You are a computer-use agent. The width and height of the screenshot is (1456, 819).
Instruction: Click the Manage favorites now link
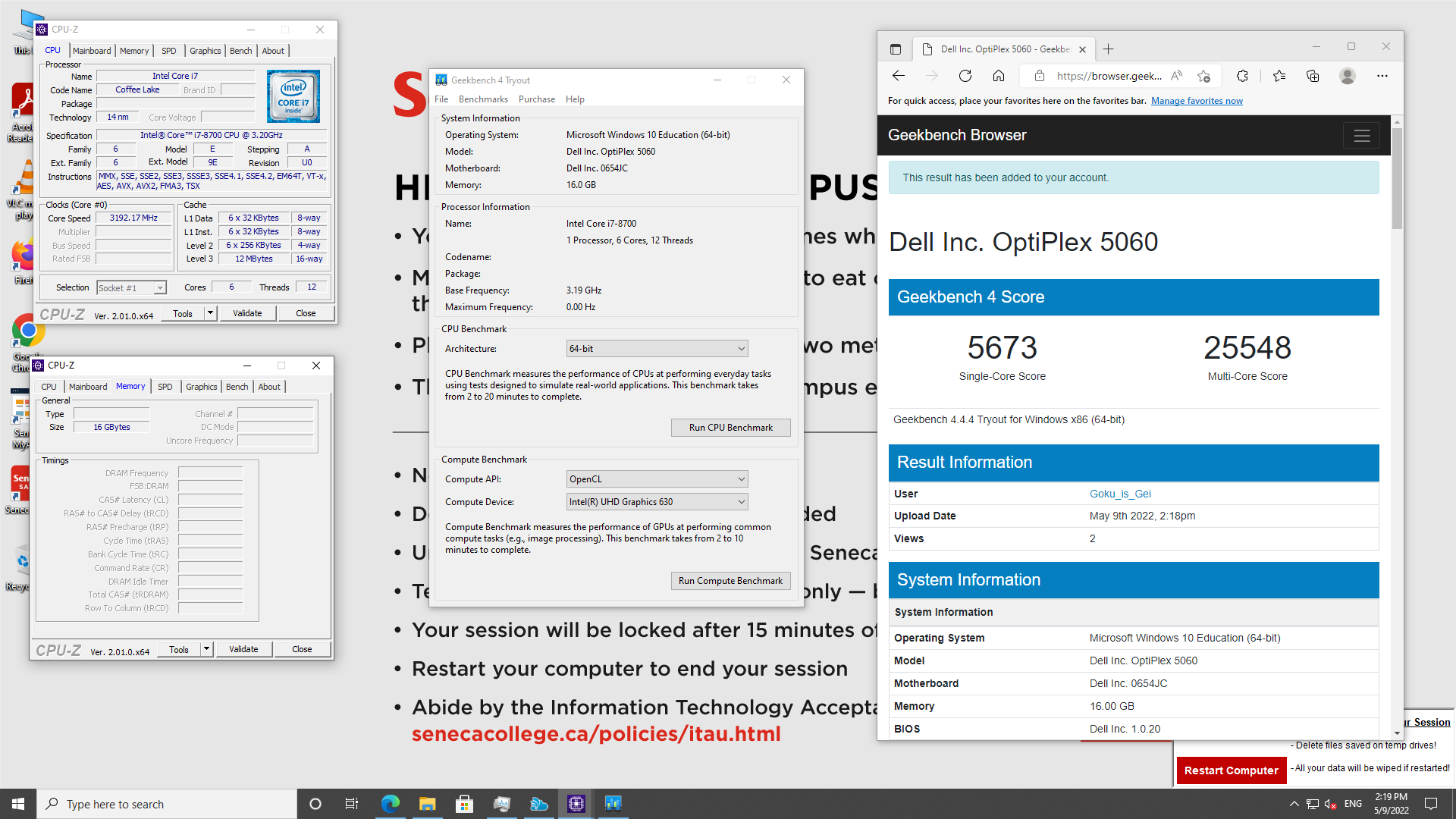click(x=1197, y=101)
